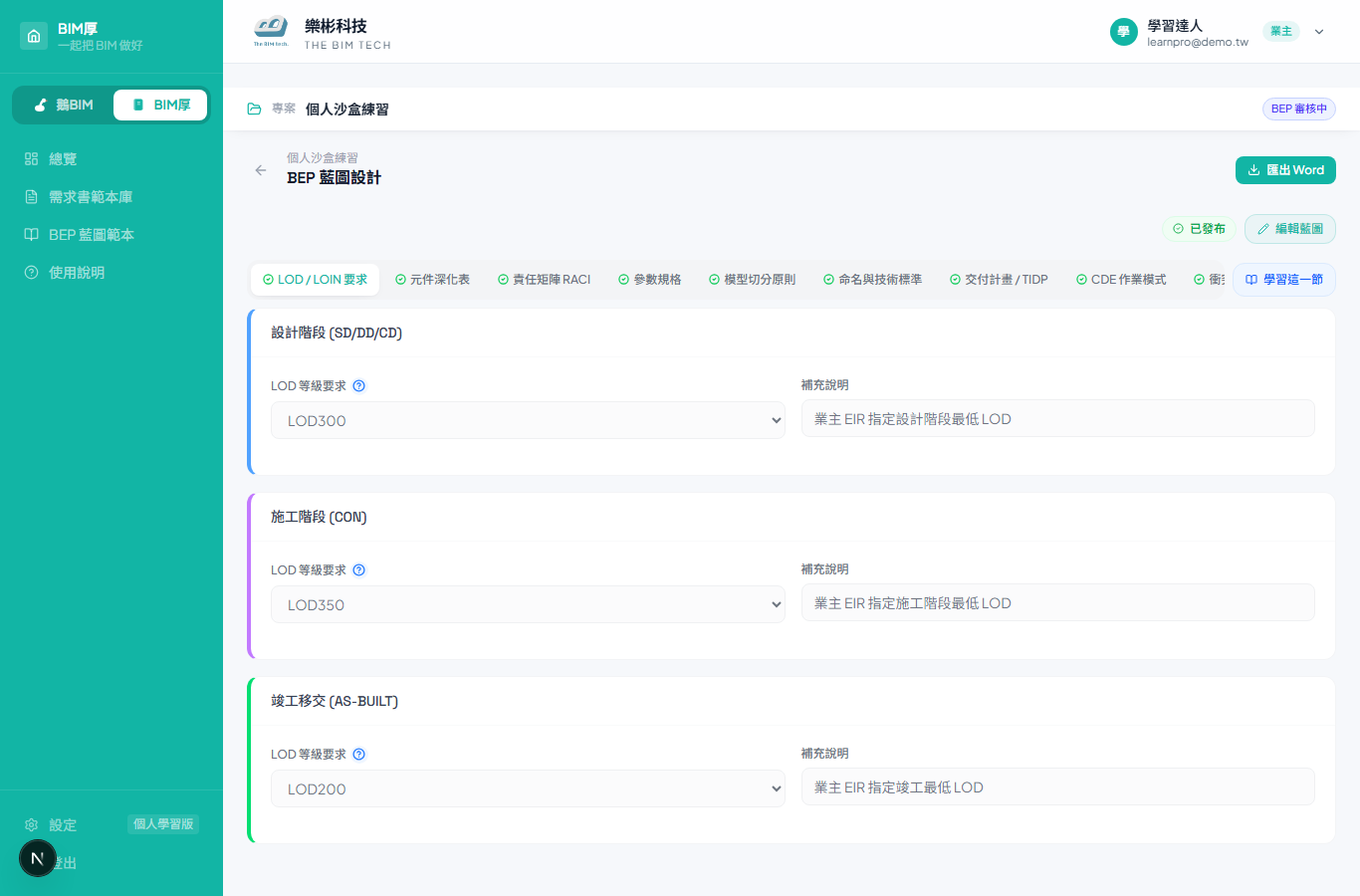Click the 竣工移交 補充說明 input field

1057,786
